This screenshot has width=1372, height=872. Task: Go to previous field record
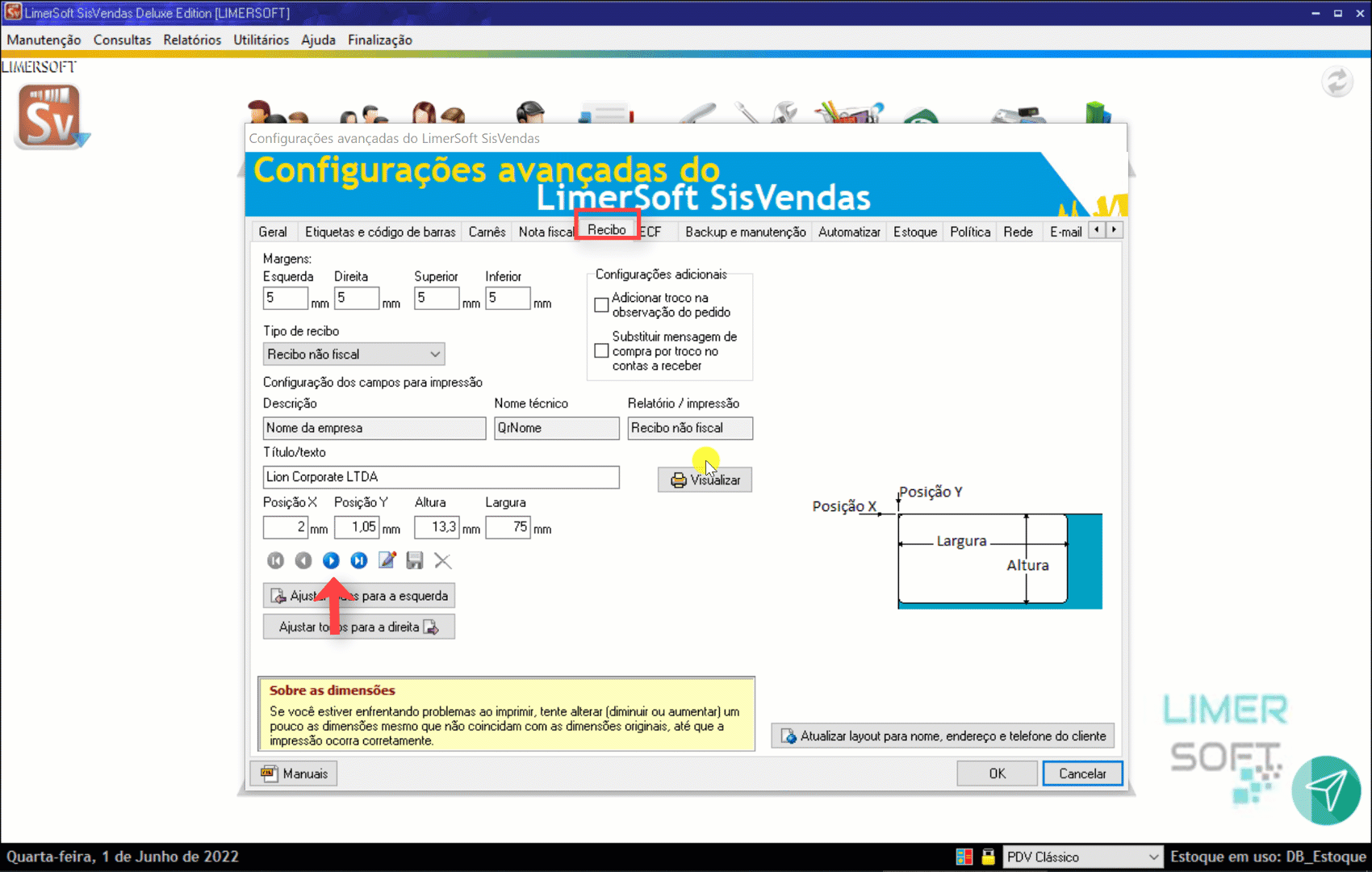(x=303, y=560)
